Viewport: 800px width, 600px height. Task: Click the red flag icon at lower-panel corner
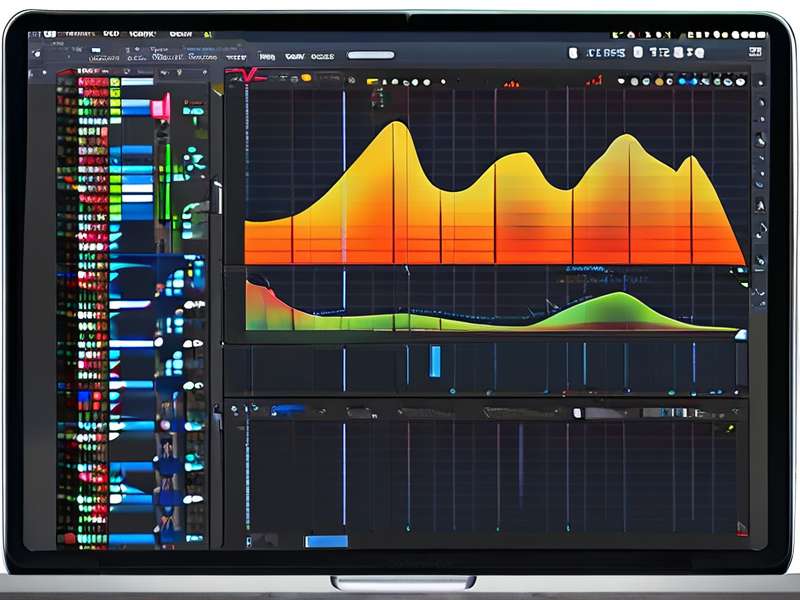[742, 529]
